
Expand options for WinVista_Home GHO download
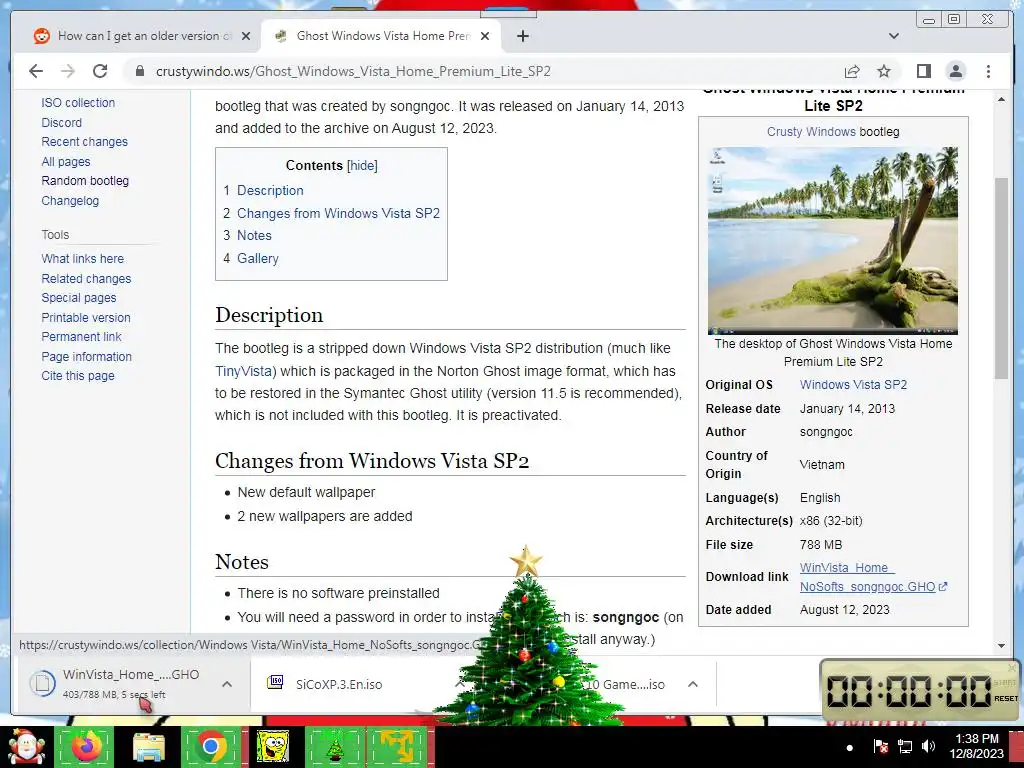227,684
